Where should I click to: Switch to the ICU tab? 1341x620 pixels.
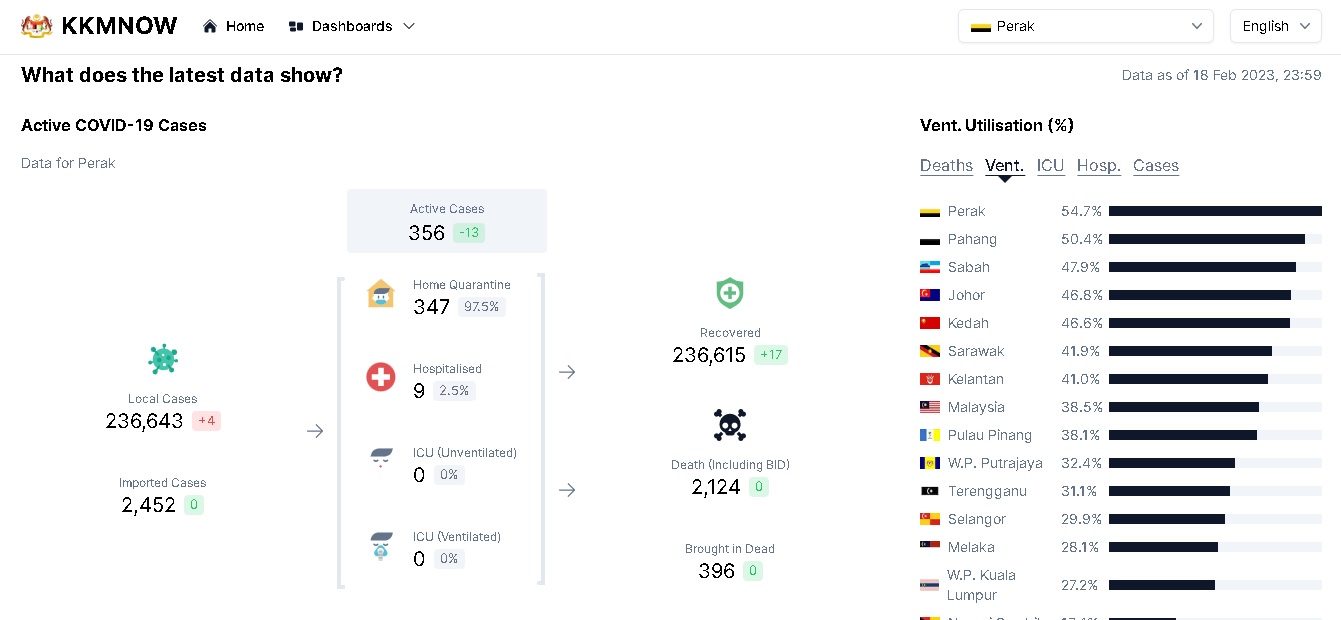click(x=1050, y=166)
